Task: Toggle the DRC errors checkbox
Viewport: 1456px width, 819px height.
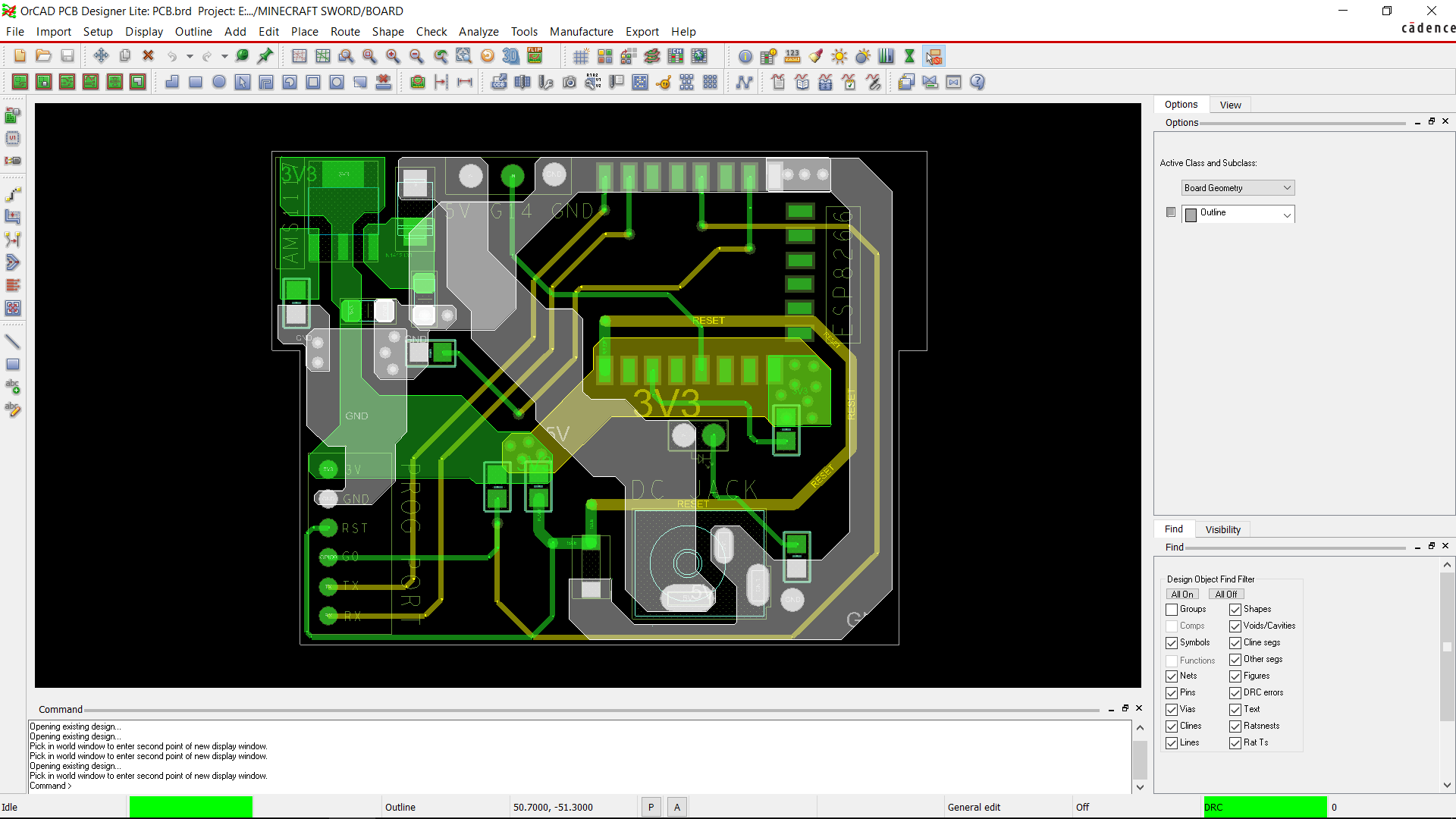Action: [1235, 693]
